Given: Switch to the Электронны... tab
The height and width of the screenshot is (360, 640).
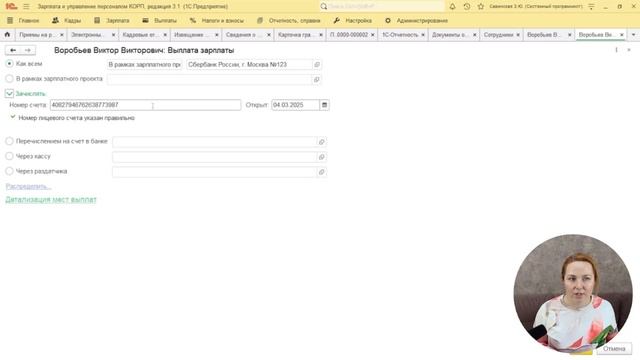Looking at the screenshot, I should pos(87,35).
